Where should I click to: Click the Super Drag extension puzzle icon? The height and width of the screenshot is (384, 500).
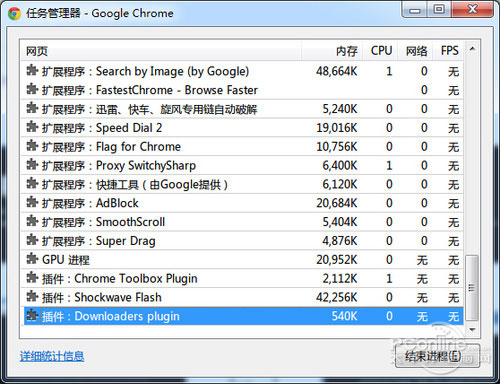pos(32,240)
